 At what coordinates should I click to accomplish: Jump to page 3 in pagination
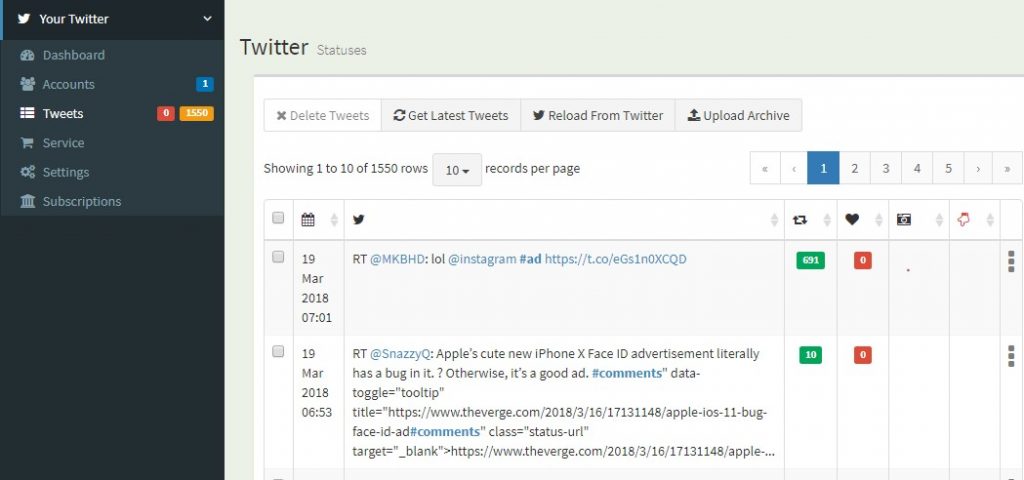click(x=886, y=168)
